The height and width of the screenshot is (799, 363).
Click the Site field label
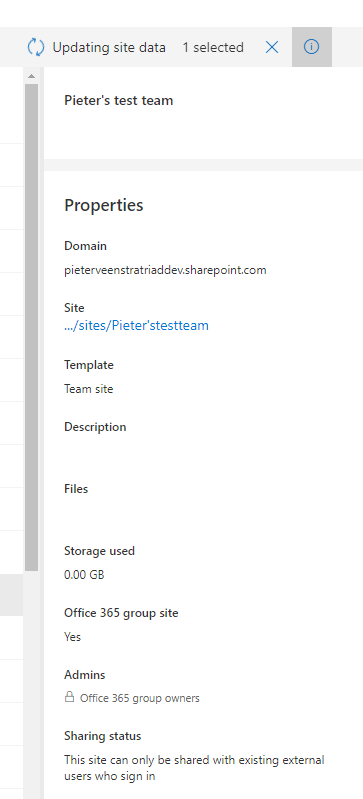(x=74, y=308)
